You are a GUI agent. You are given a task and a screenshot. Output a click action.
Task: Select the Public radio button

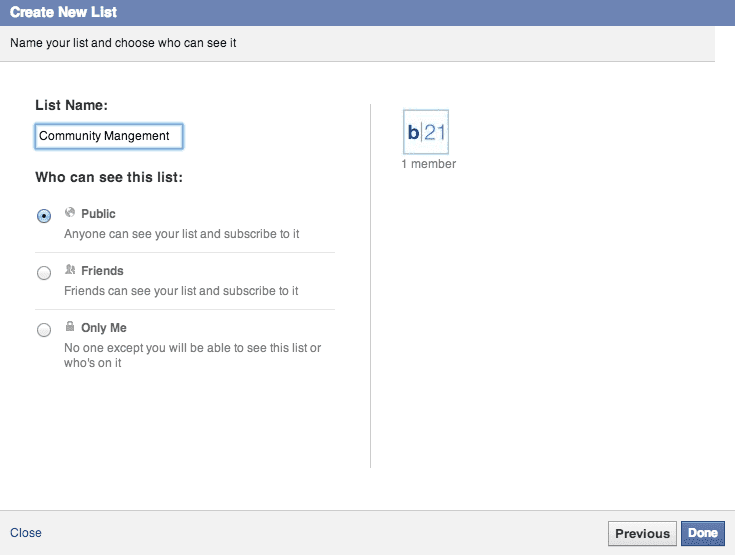pyautogui.click(x=44, y=216)
